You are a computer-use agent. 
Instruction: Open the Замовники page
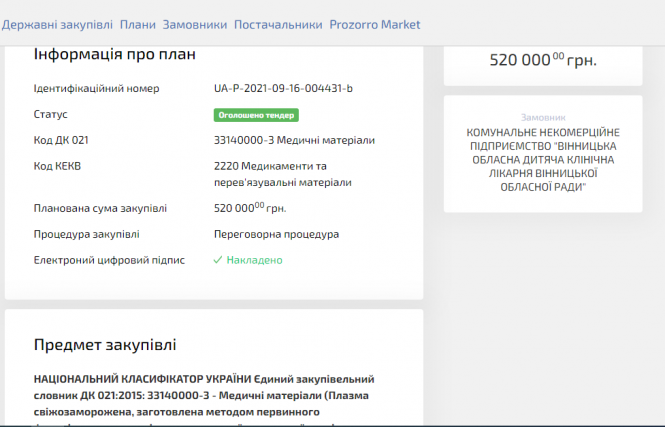(x=195, y=25)
